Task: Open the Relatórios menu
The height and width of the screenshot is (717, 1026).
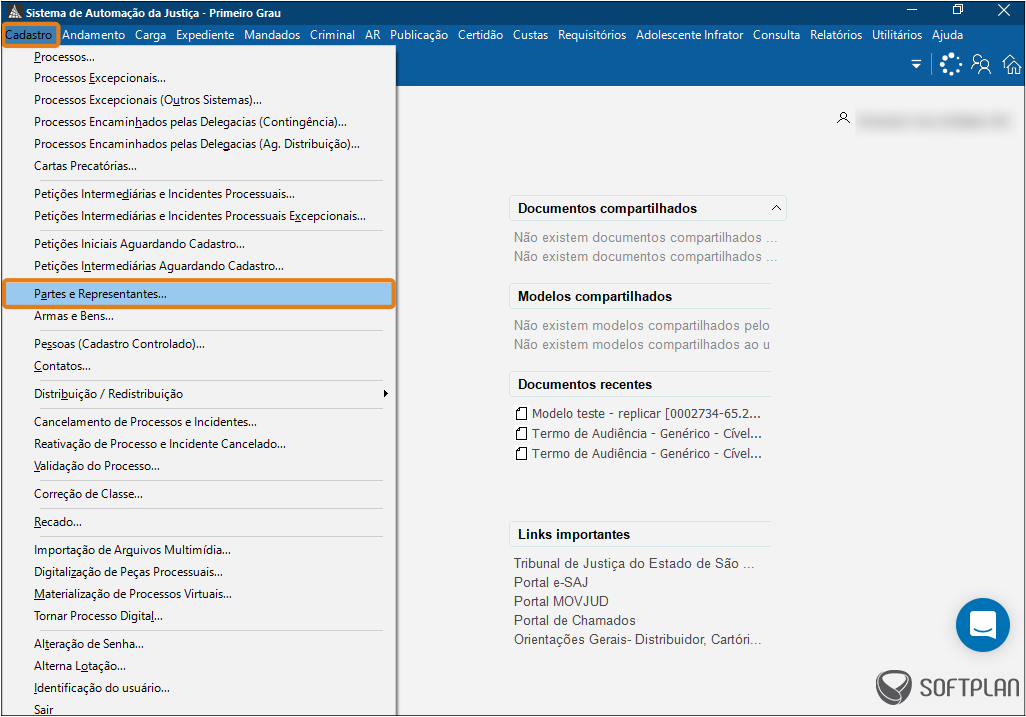Action: tap(836, 35)
